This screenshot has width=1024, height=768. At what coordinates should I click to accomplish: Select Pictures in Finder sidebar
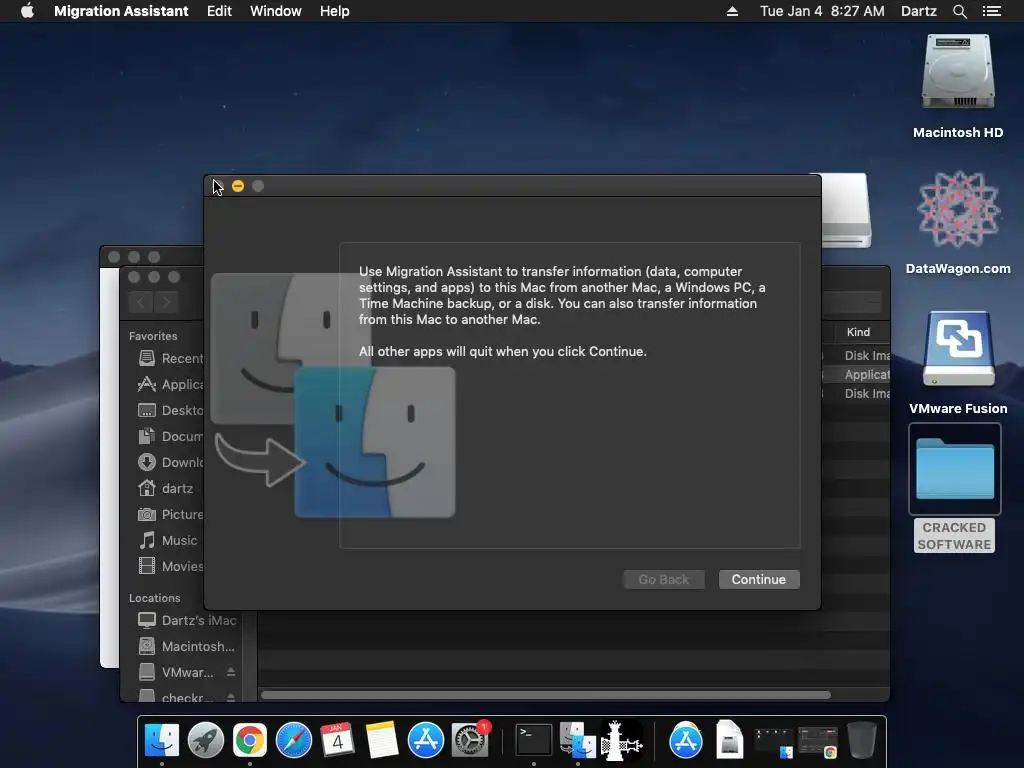pos(170,515)
